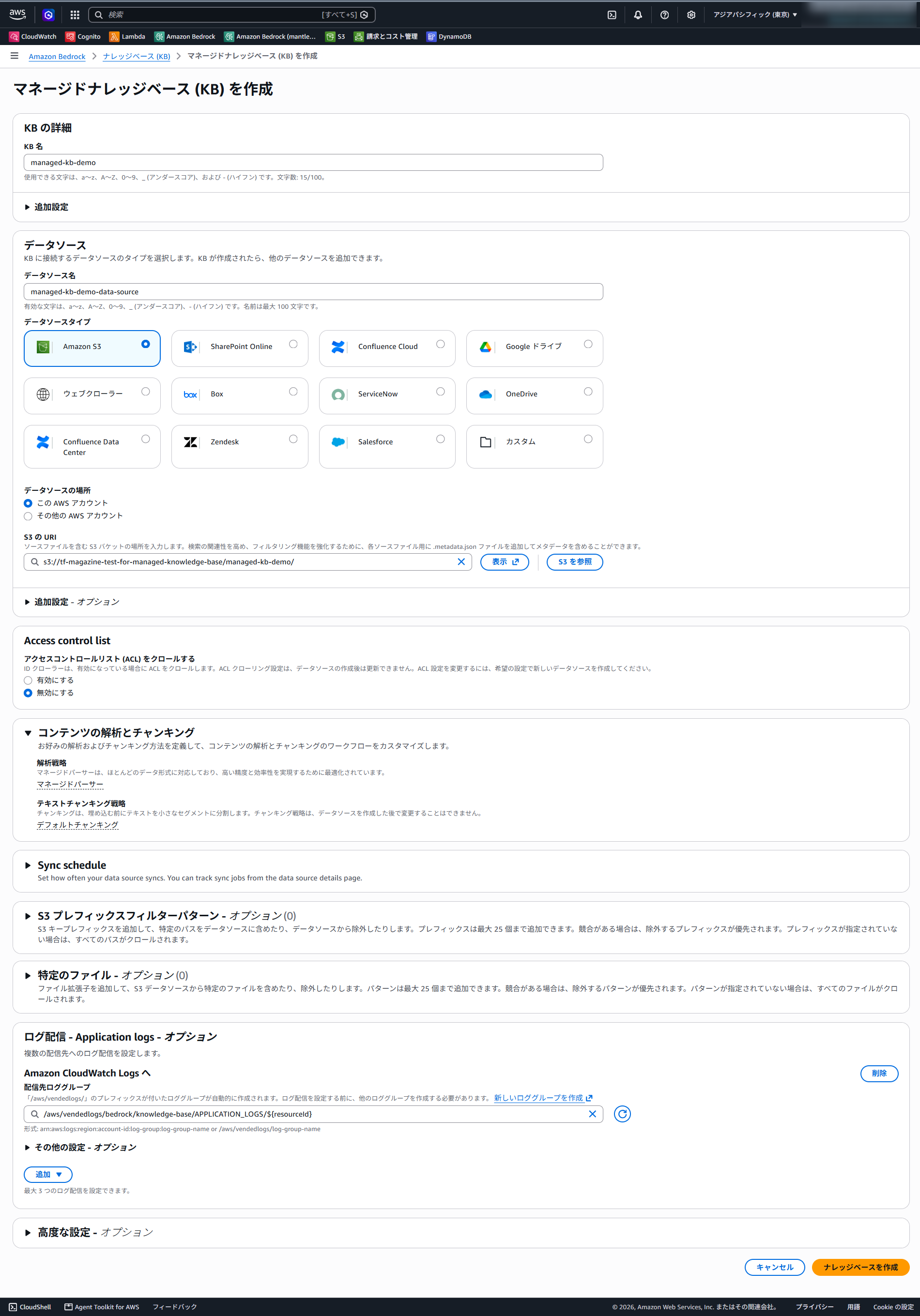Expand その他の設定 - オプション

click(80, 1147)
